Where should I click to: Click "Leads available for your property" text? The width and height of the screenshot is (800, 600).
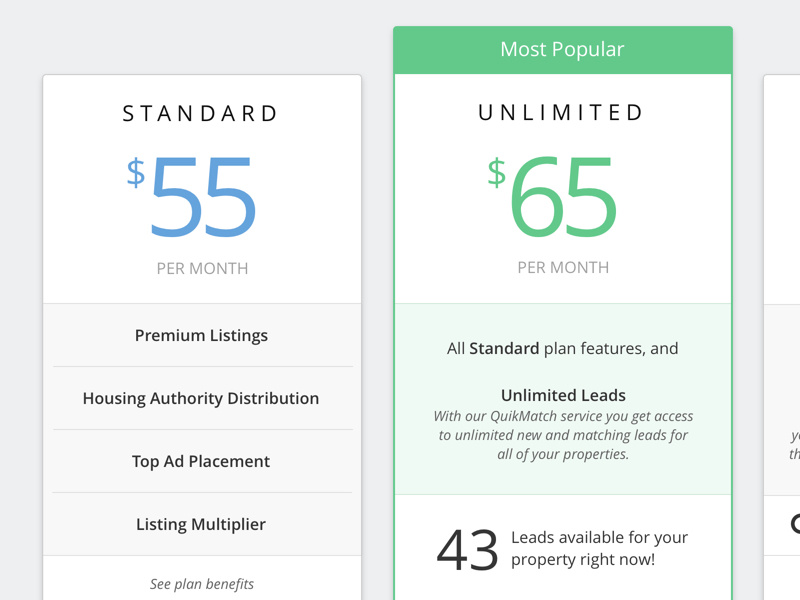coord(599,549)
